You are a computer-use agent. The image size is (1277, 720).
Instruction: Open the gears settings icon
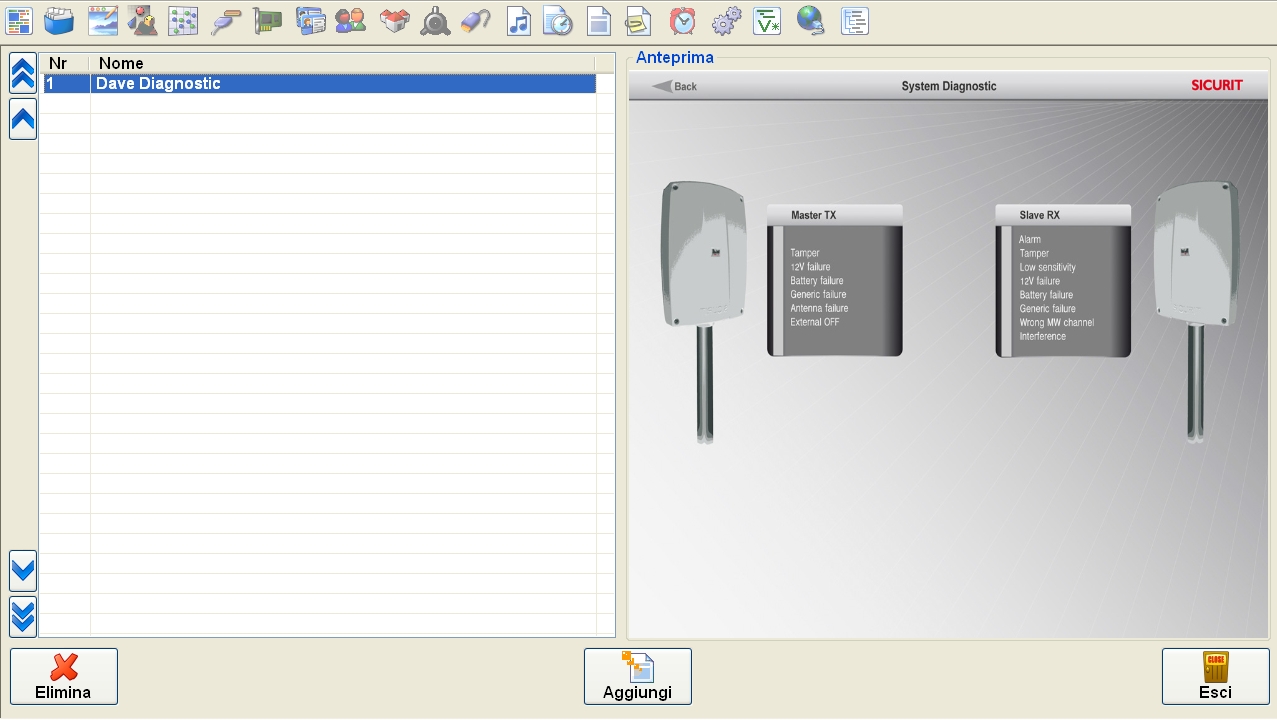[x=726, y=21]
